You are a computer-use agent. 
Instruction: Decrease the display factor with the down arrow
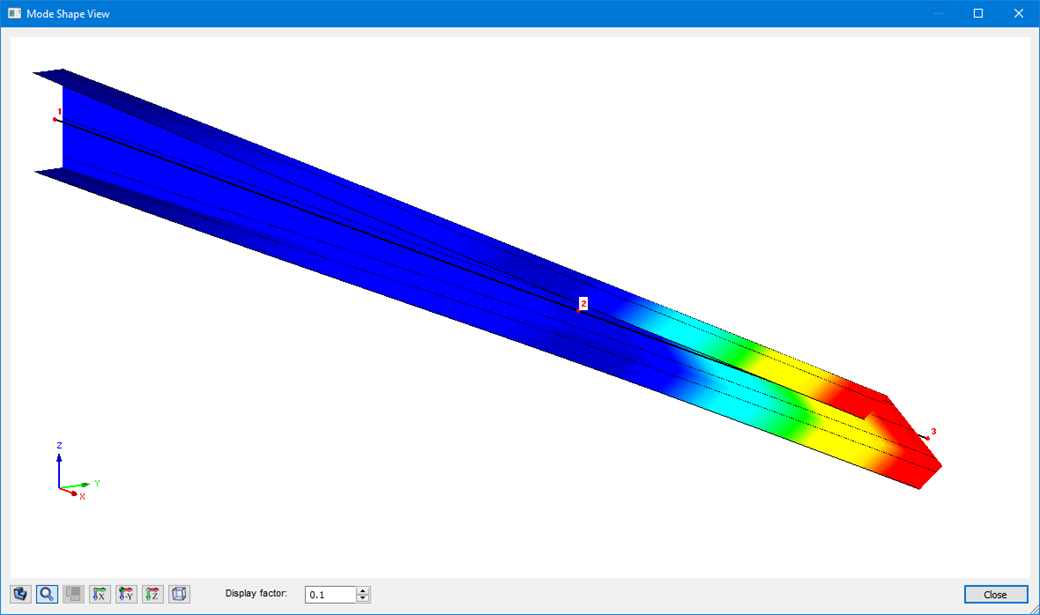362,597
